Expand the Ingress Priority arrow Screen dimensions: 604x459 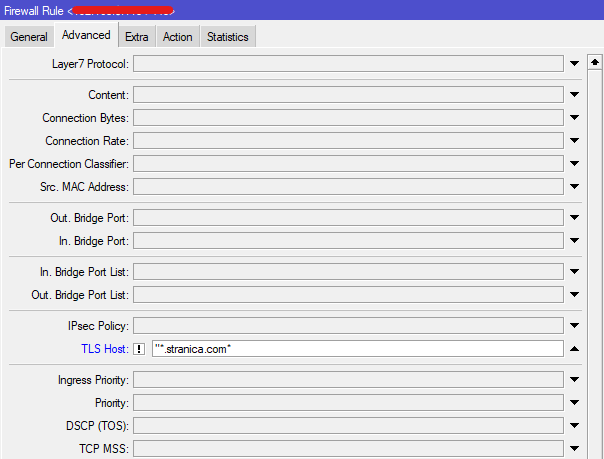(574, 380)
